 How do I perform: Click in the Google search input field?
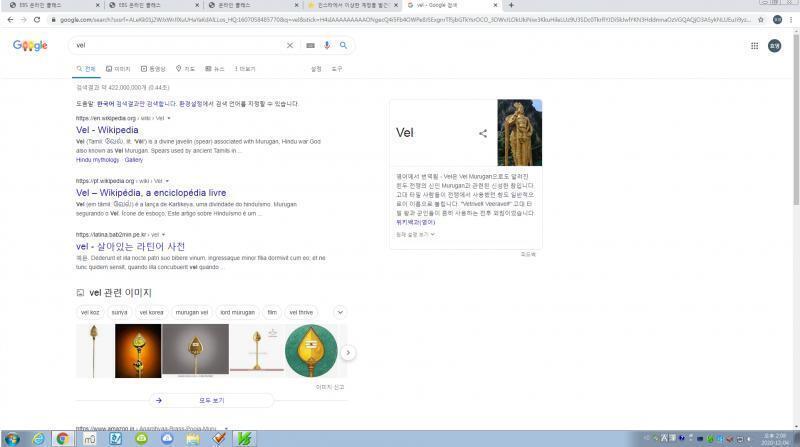(179, 45)
